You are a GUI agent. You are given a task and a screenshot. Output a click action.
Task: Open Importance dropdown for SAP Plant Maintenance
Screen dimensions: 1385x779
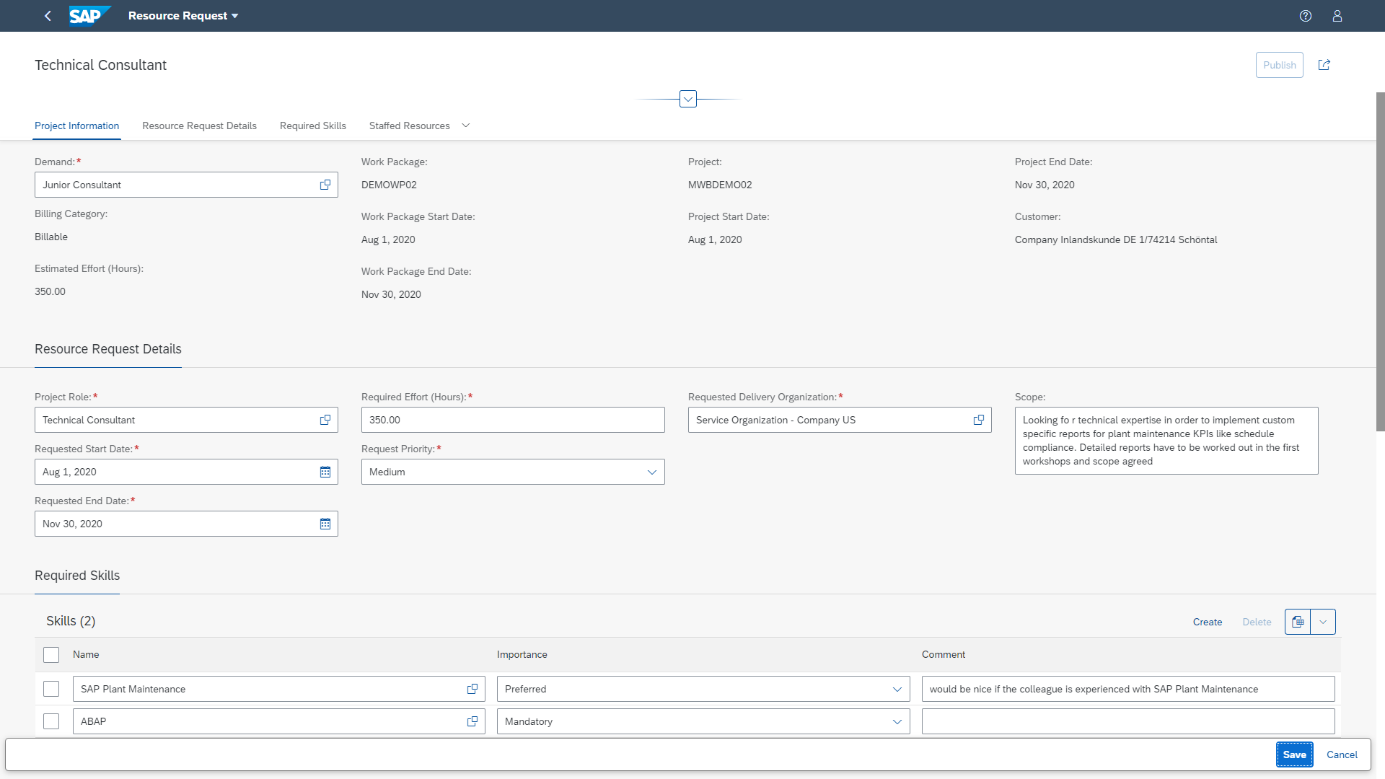point(897,689)
